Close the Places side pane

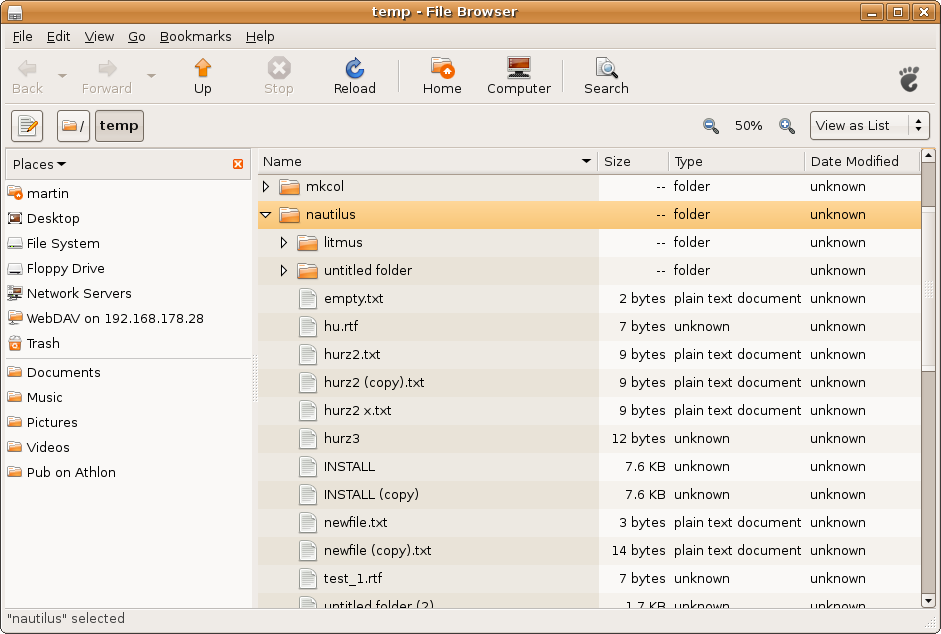pos(238,164)
